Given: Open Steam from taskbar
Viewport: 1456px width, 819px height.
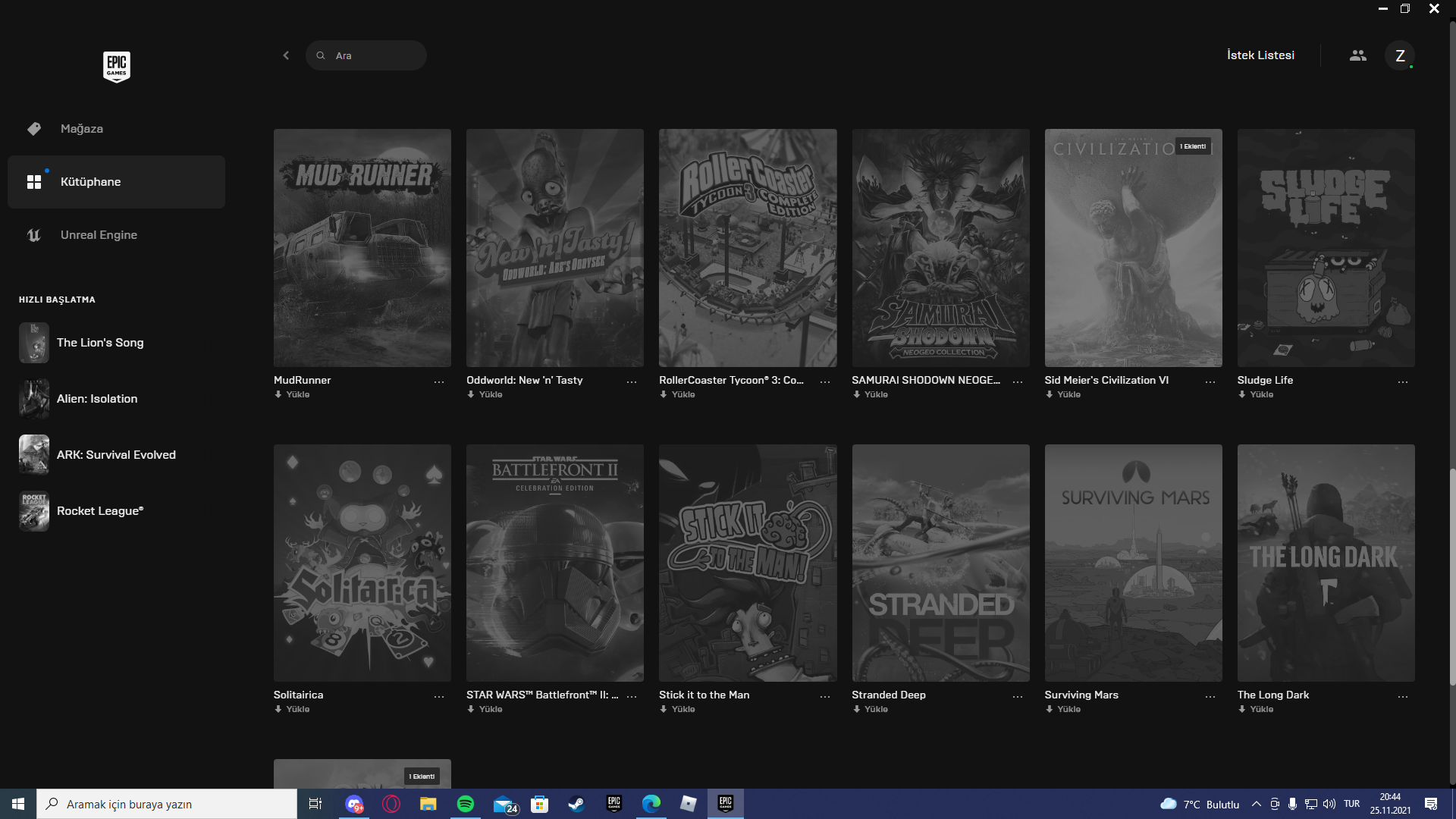Looking at the screenshot, I should point(576,804).
